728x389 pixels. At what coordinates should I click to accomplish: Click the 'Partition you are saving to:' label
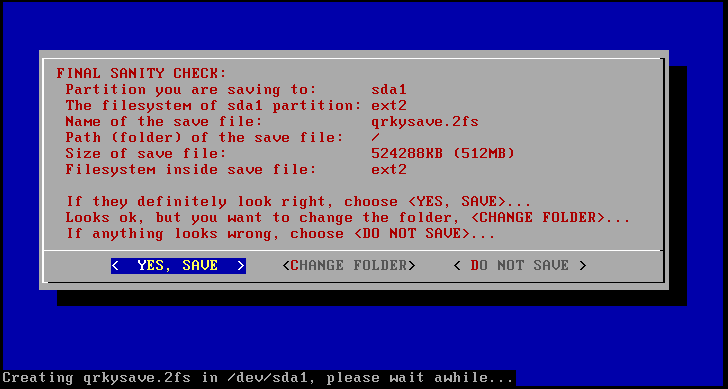(191, 89)
